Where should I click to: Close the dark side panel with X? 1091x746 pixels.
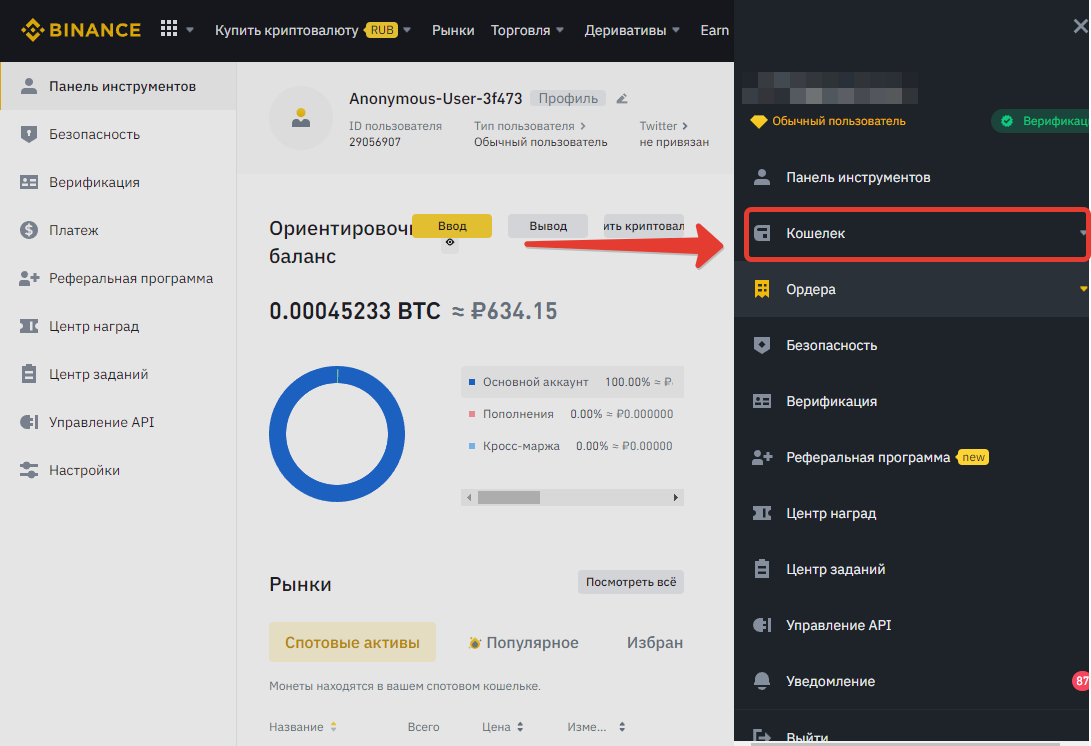1081,26
